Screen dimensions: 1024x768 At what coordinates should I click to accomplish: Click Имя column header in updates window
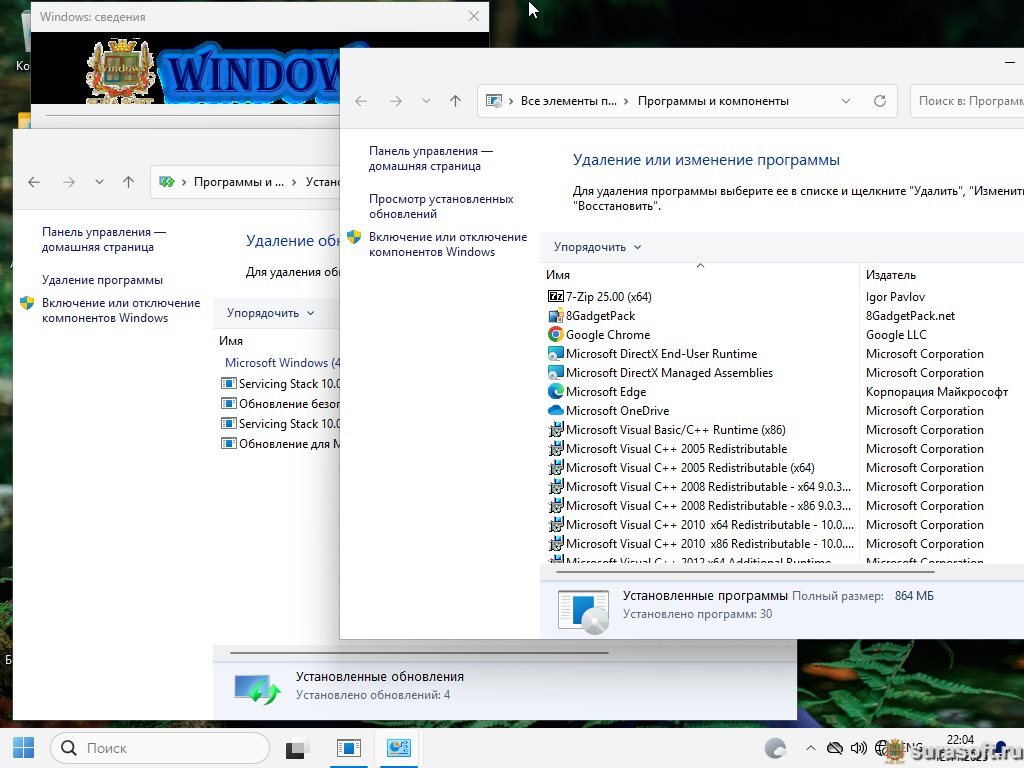tap(231, 341)
